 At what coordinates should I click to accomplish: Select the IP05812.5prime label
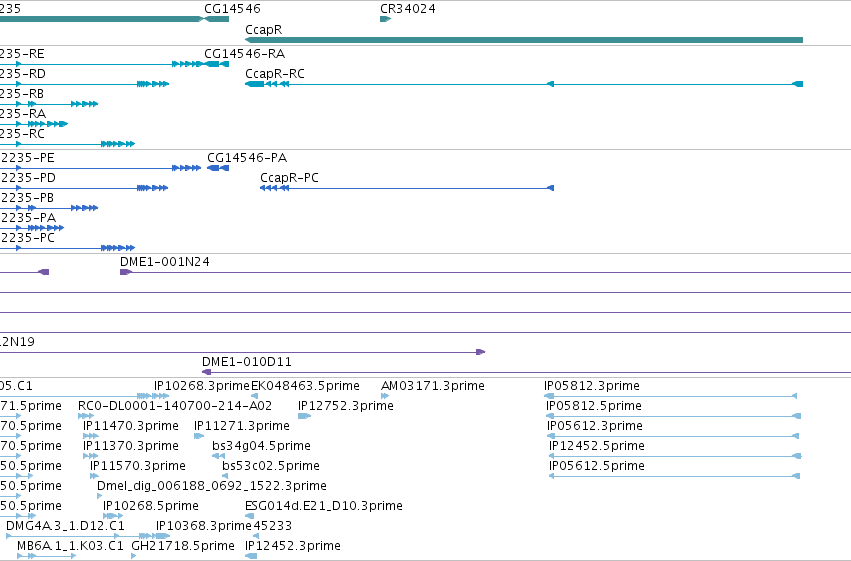pos(594,406)
